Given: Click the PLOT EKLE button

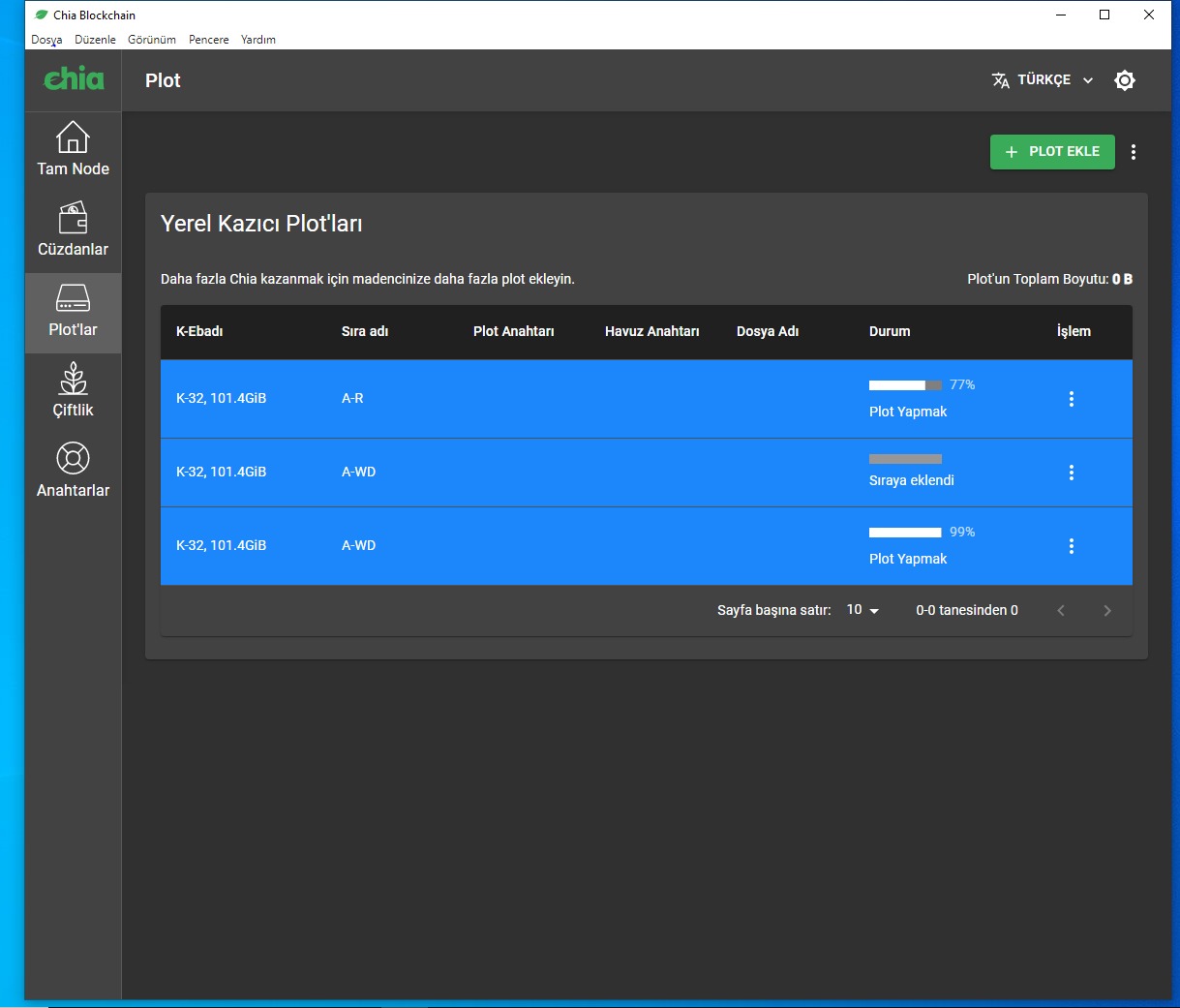Looking at the screenshot, I should (x=1052, y=152).
